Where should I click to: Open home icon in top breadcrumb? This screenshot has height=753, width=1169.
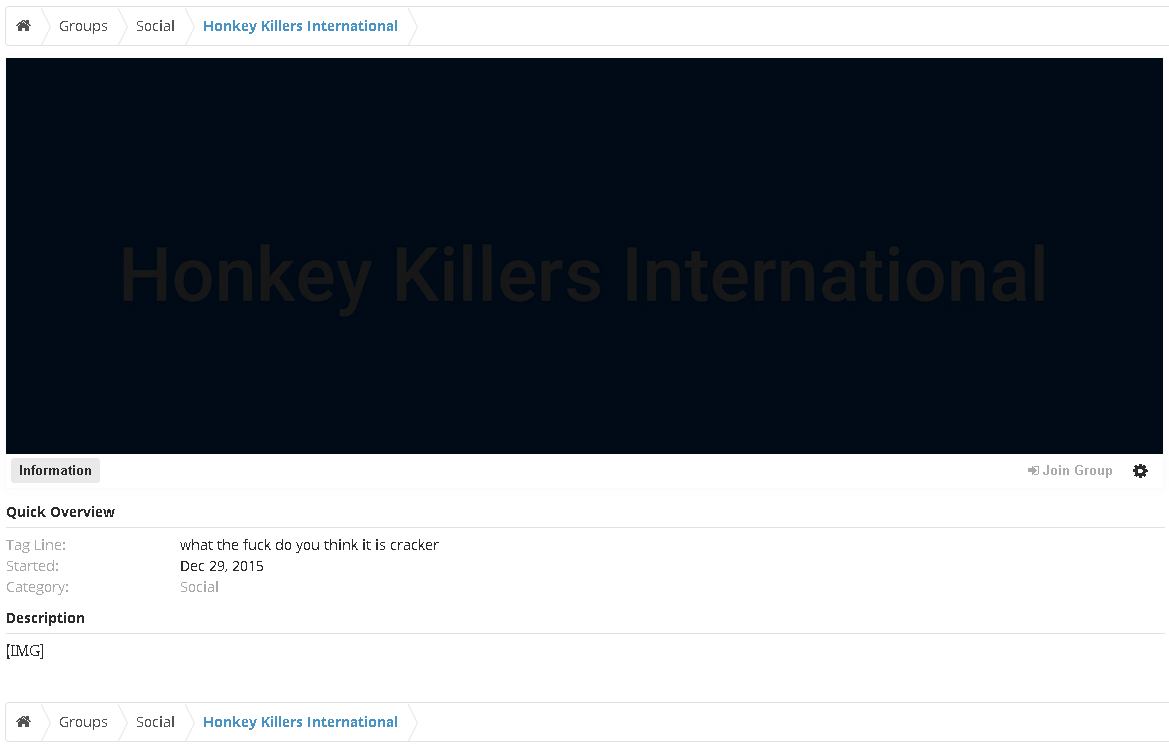(24, 26)
